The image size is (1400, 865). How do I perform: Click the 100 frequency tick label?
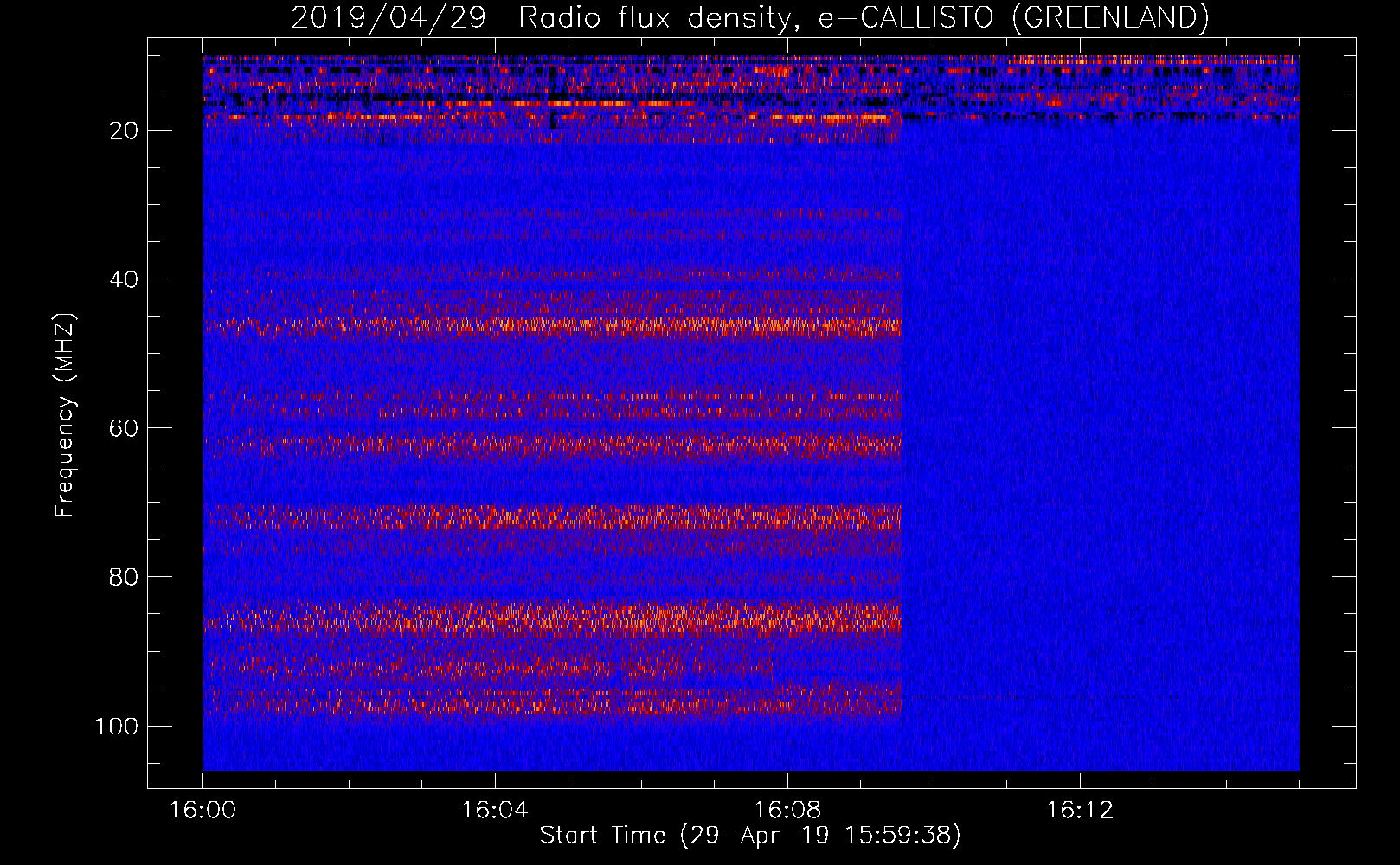tap(117, 726)
